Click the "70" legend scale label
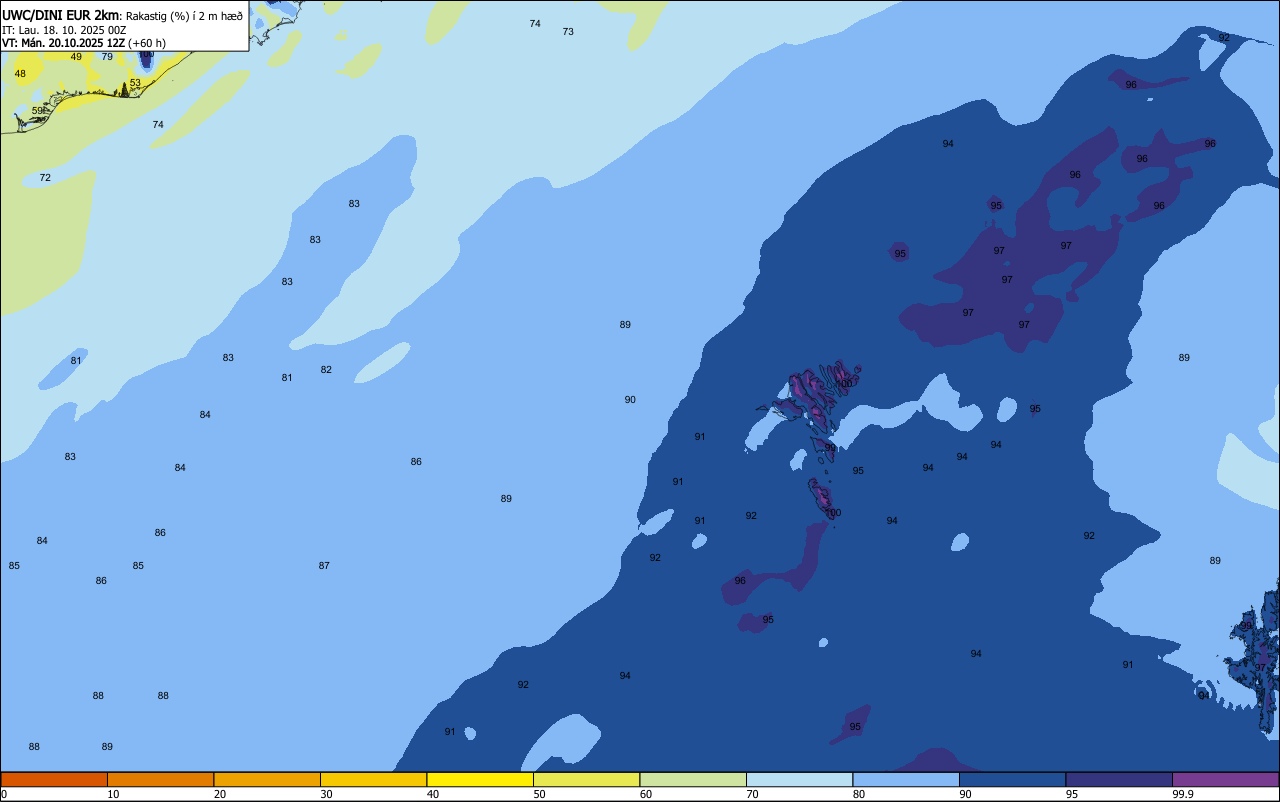This screenshot has width=1280, height=802. coord(752,794)
